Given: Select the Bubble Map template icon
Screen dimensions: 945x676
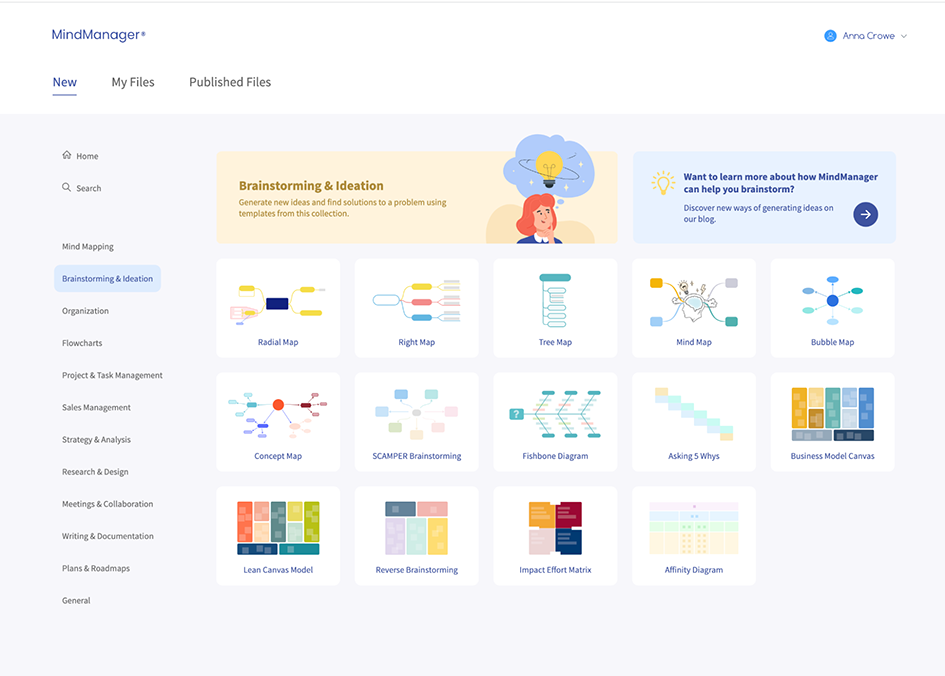Looking at the screenshot, I should tap(832, 298).
